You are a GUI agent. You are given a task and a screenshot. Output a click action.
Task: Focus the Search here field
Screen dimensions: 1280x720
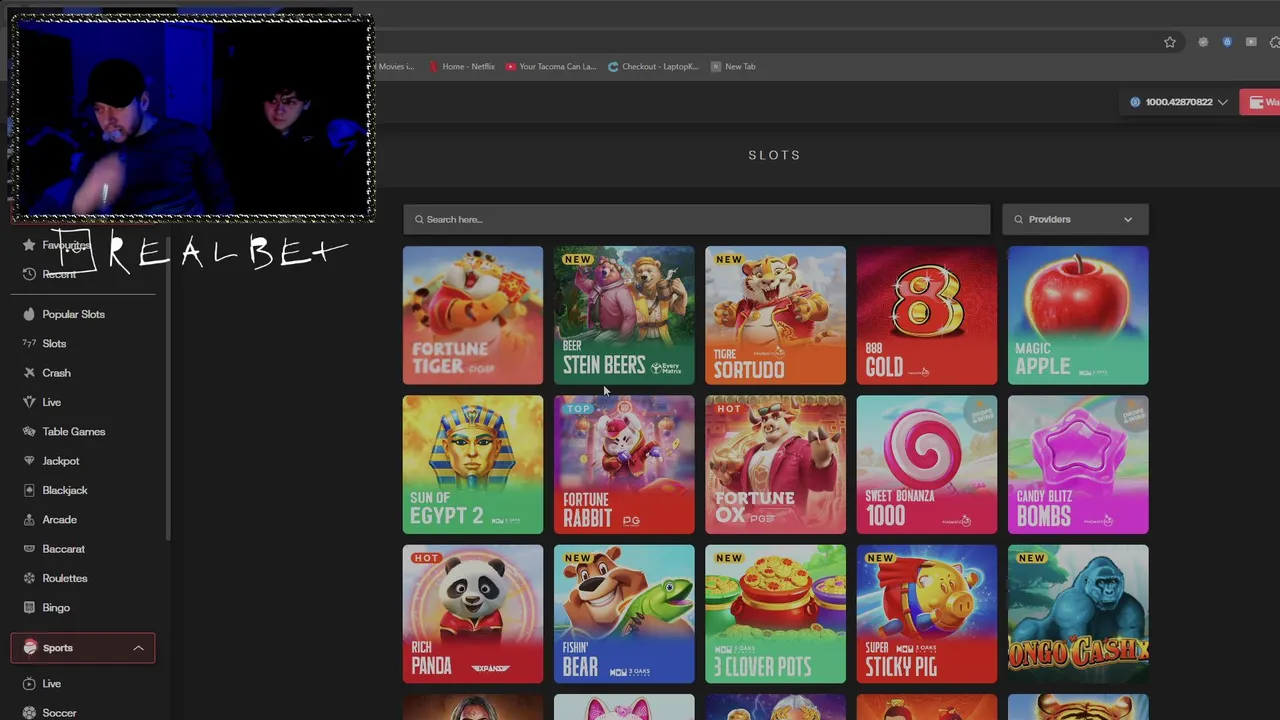coord(696,219)
